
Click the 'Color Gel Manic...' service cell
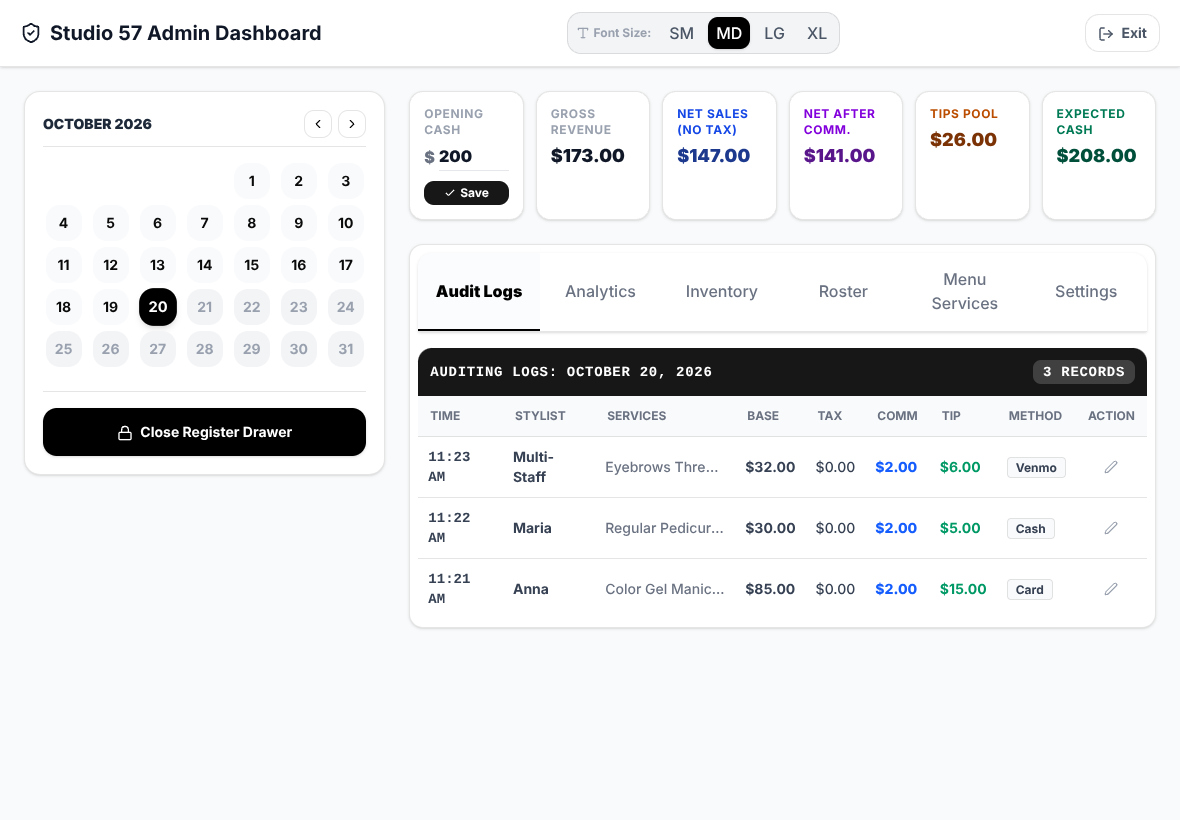tap(665, 589)
